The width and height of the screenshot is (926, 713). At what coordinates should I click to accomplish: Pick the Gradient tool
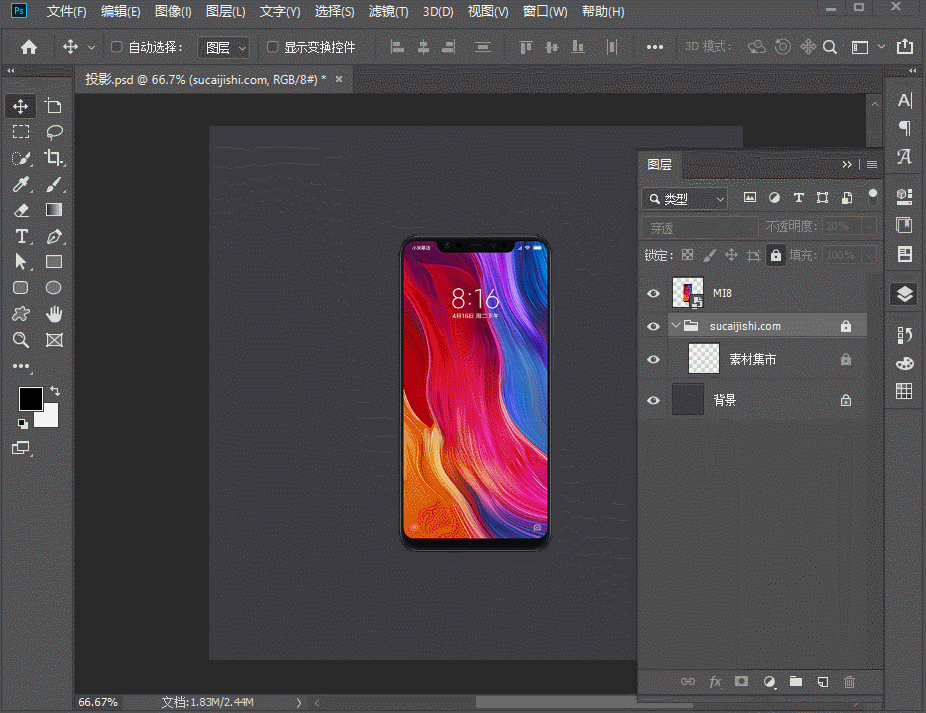[x=54, y=210]
